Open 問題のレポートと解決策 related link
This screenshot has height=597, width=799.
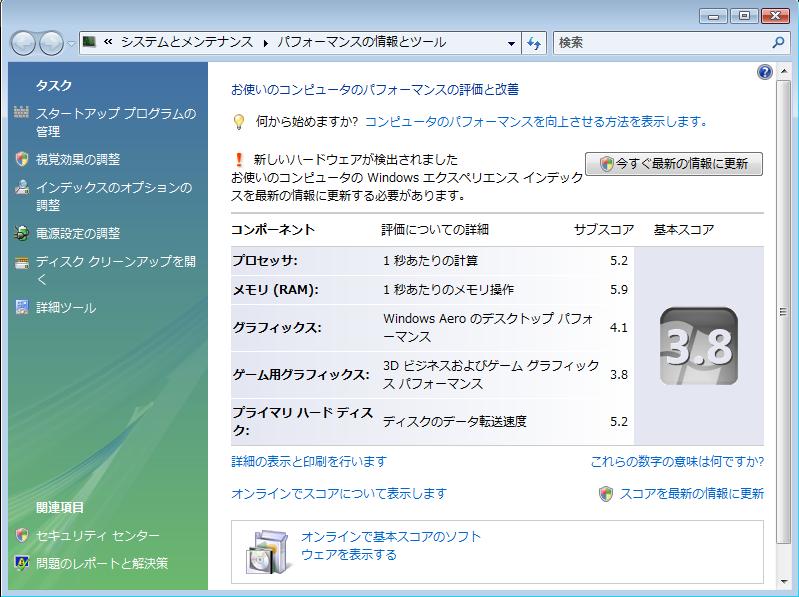tap(102, 563)
